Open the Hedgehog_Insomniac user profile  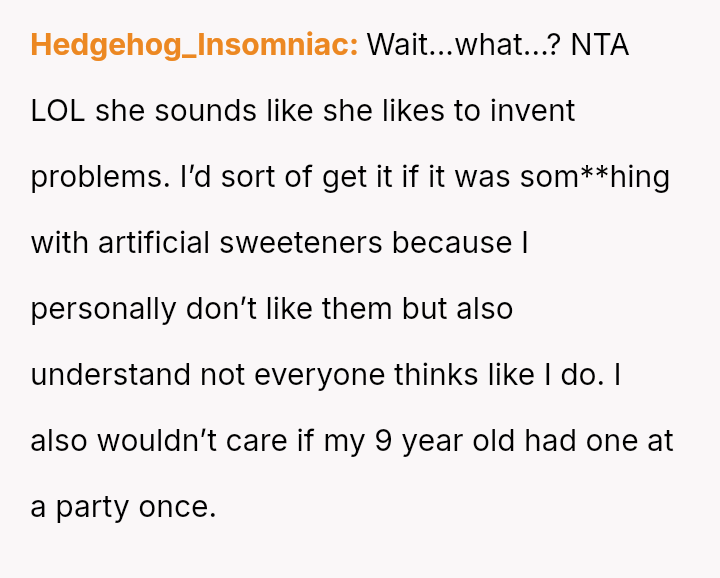tap(194, 45)
